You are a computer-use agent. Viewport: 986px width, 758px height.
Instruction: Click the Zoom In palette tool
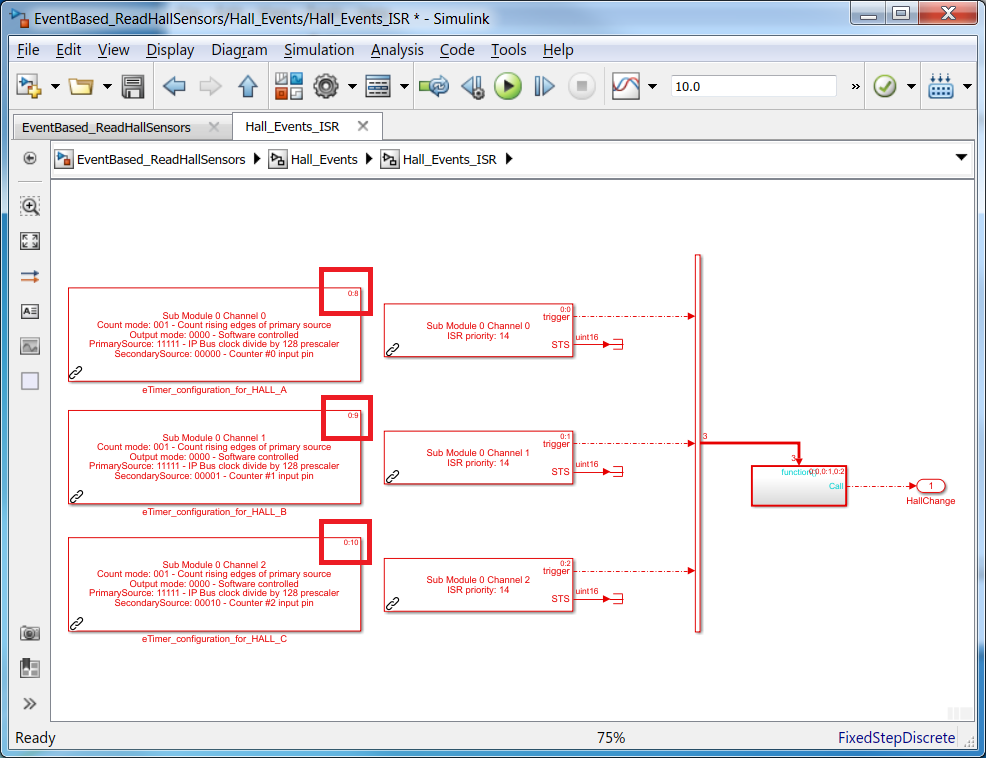30,206
